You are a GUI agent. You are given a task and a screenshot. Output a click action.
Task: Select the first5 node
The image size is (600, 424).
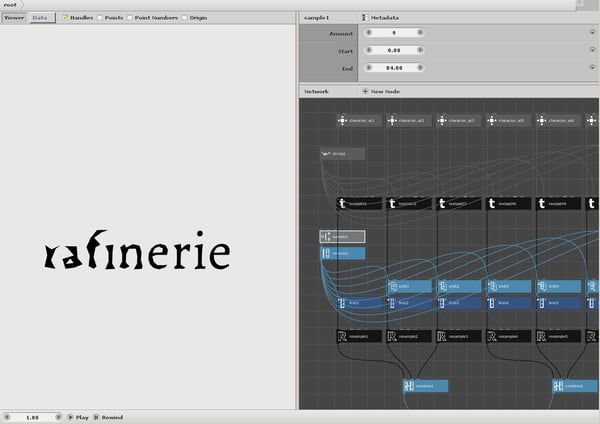coord(558,303)
